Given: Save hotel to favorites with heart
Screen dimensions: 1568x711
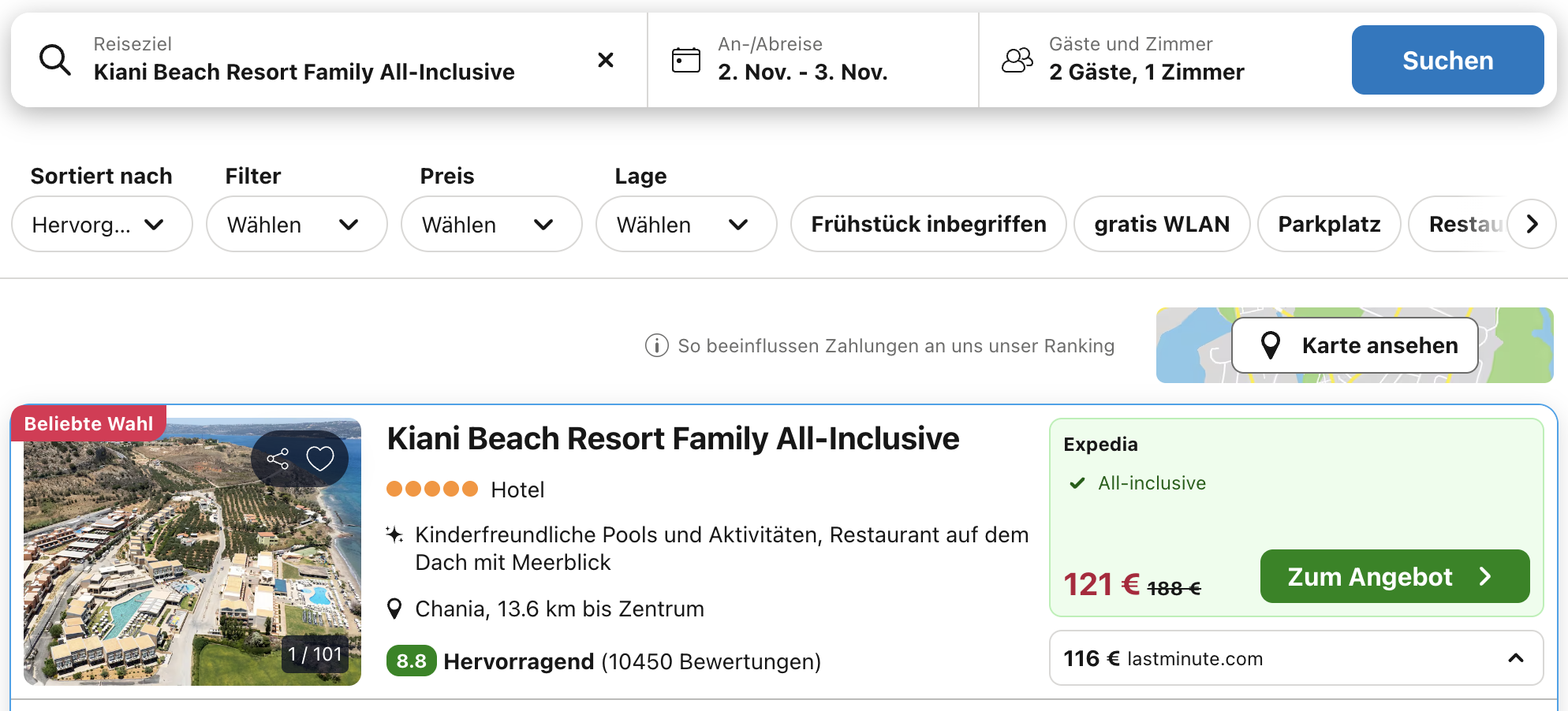Looking at the screenshot, I should click(320, 459).
